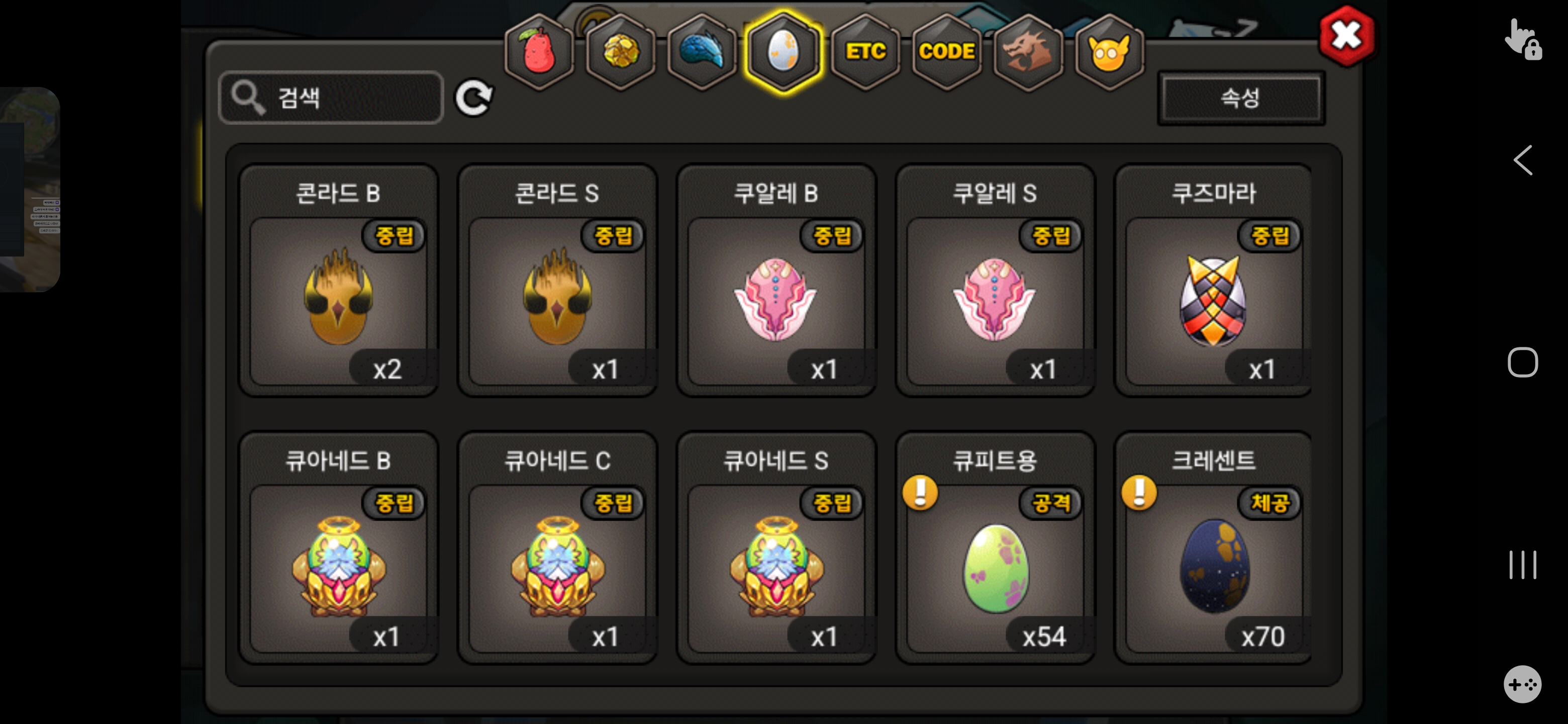Viewport: 1568px width, 724px height.
Task: Tap the Android back navigation arrow
Action: (1523, 161)
